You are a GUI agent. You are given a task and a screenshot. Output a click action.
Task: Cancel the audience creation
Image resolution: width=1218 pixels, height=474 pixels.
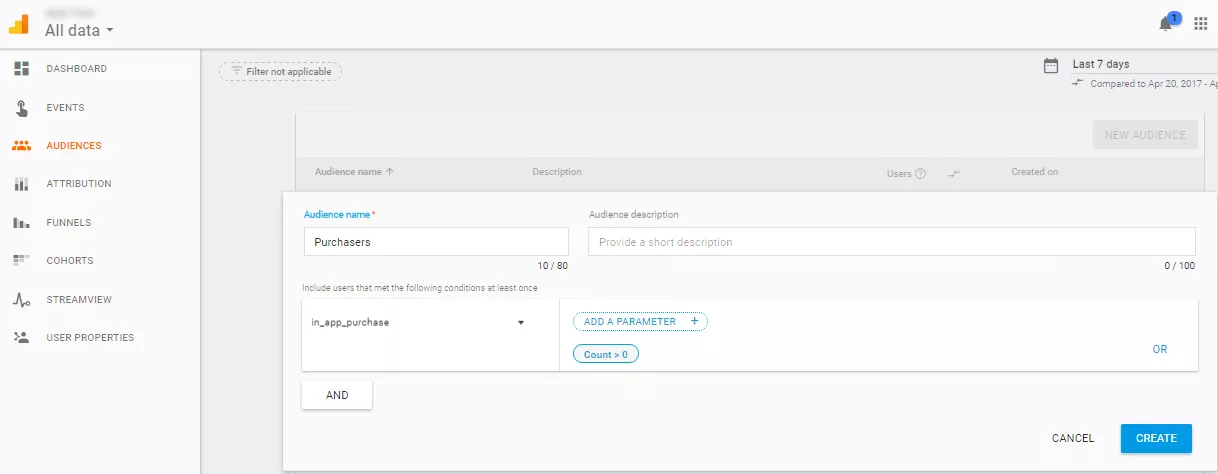tap(1073, 438)
